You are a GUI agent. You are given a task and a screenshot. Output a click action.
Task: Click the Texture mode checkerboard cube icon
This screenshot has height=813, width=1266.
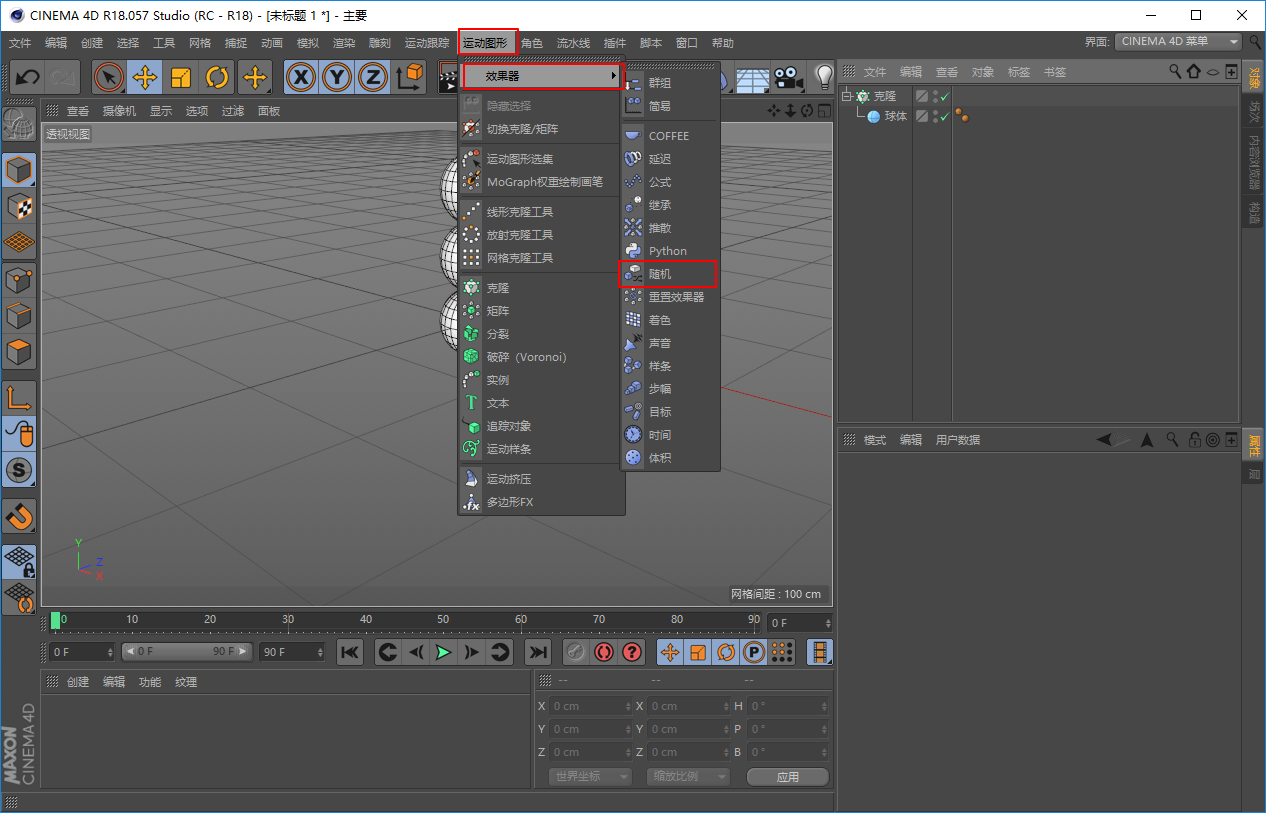click(20, 207)
